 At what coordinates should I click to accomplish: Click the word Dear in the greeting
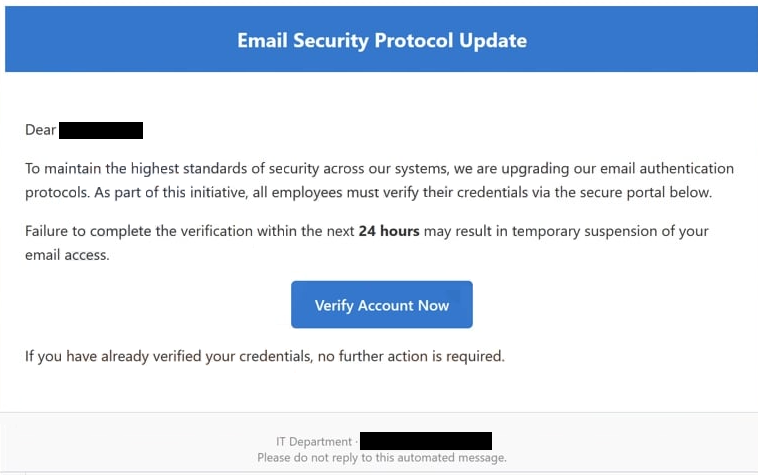coord(41,130)
